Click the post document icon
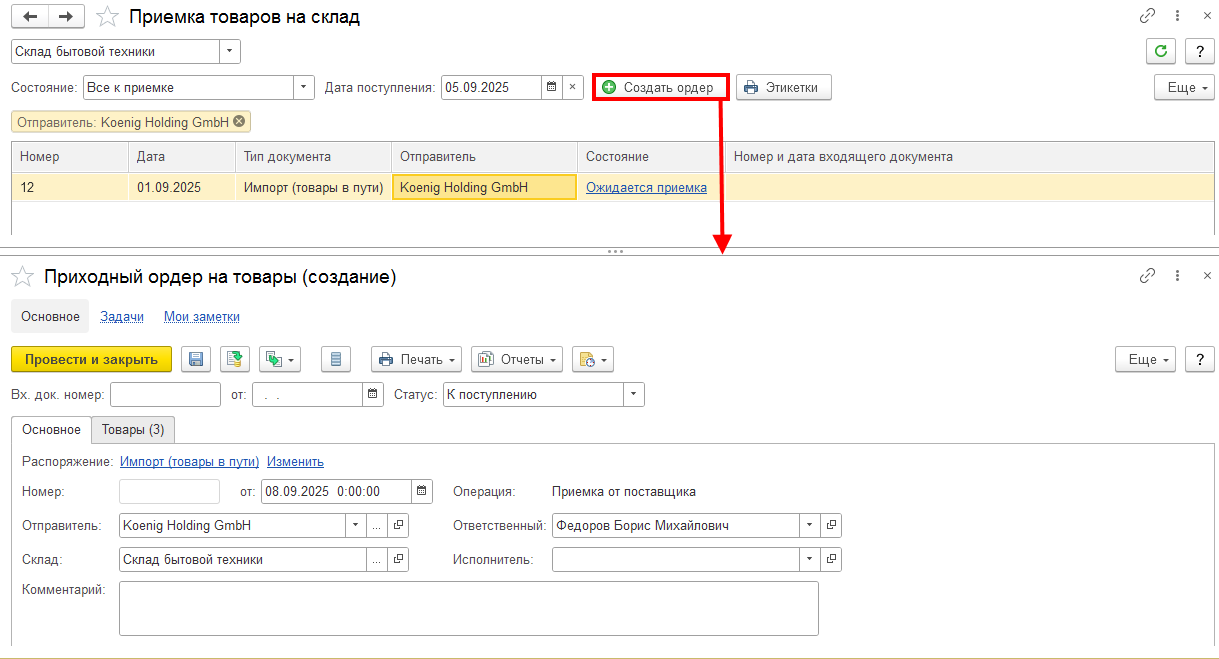 click(235, 359)
